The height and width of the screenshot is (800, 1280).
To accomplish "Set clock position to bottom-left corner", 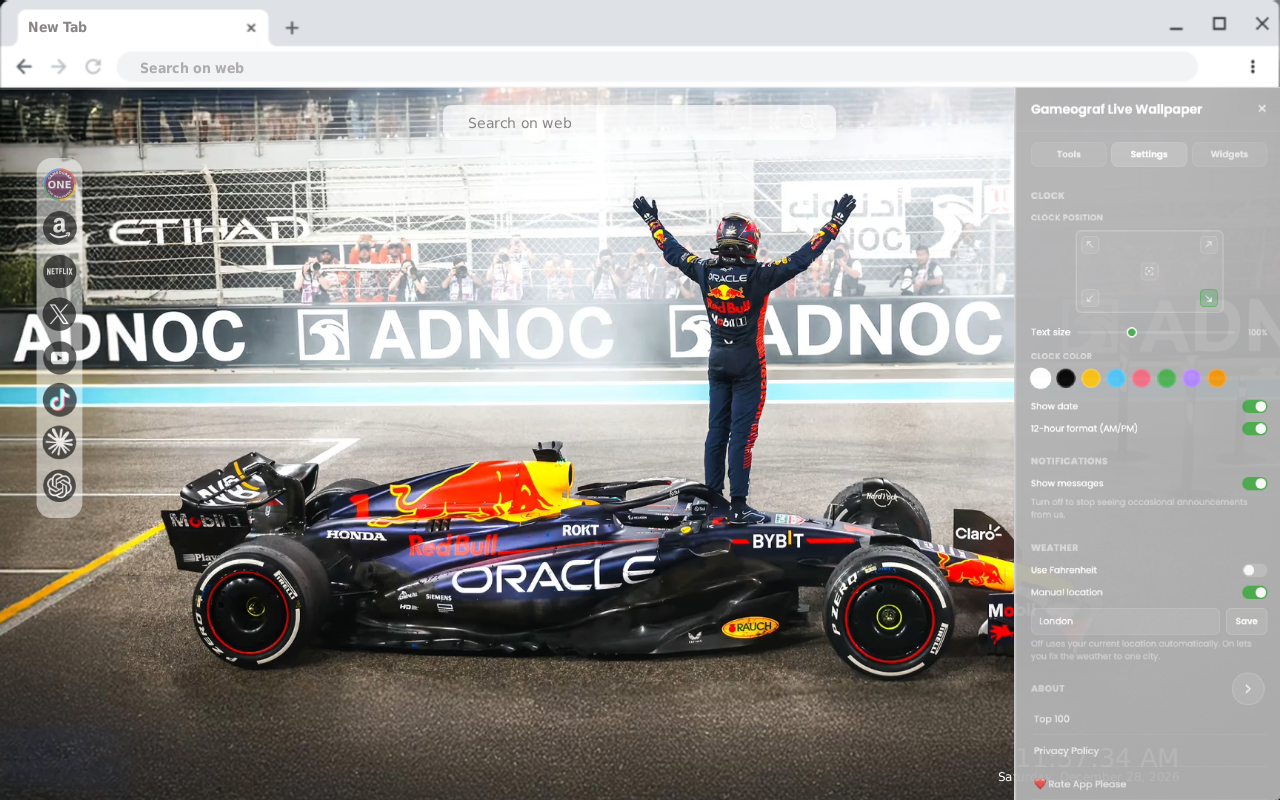I will [1091, 298].
